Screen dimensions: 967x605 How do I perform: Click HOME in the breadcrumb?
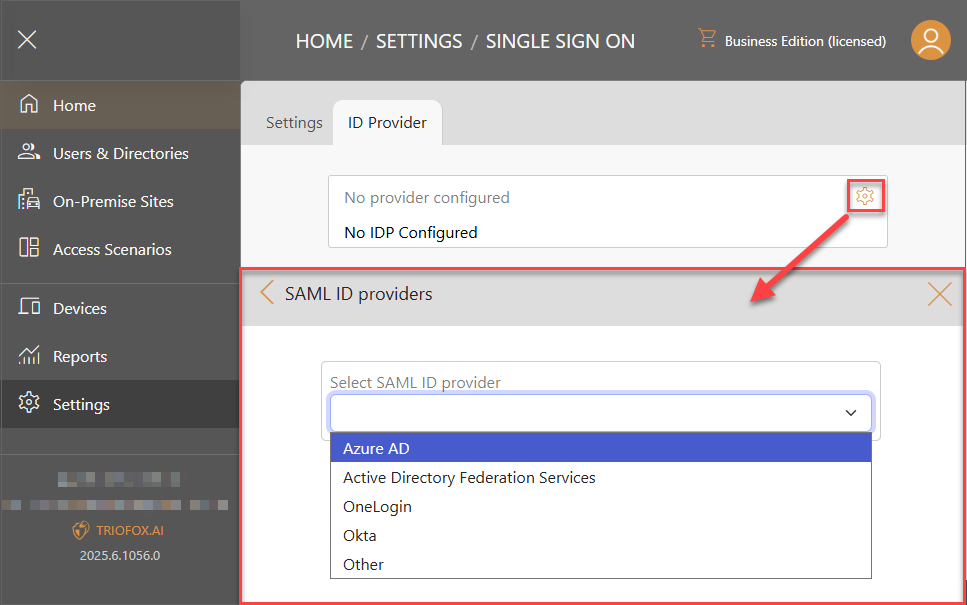[x=324, y=41]
